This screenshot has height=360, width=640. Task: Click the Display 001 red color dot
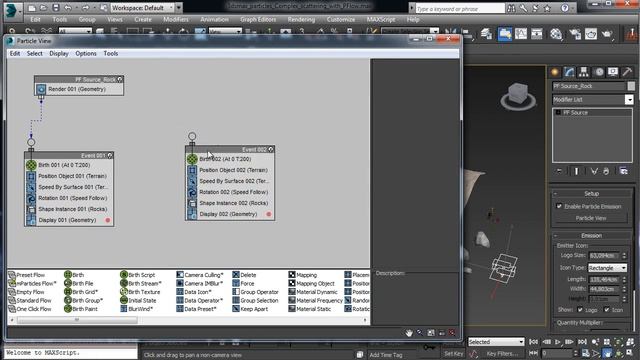tap(108, 220)
